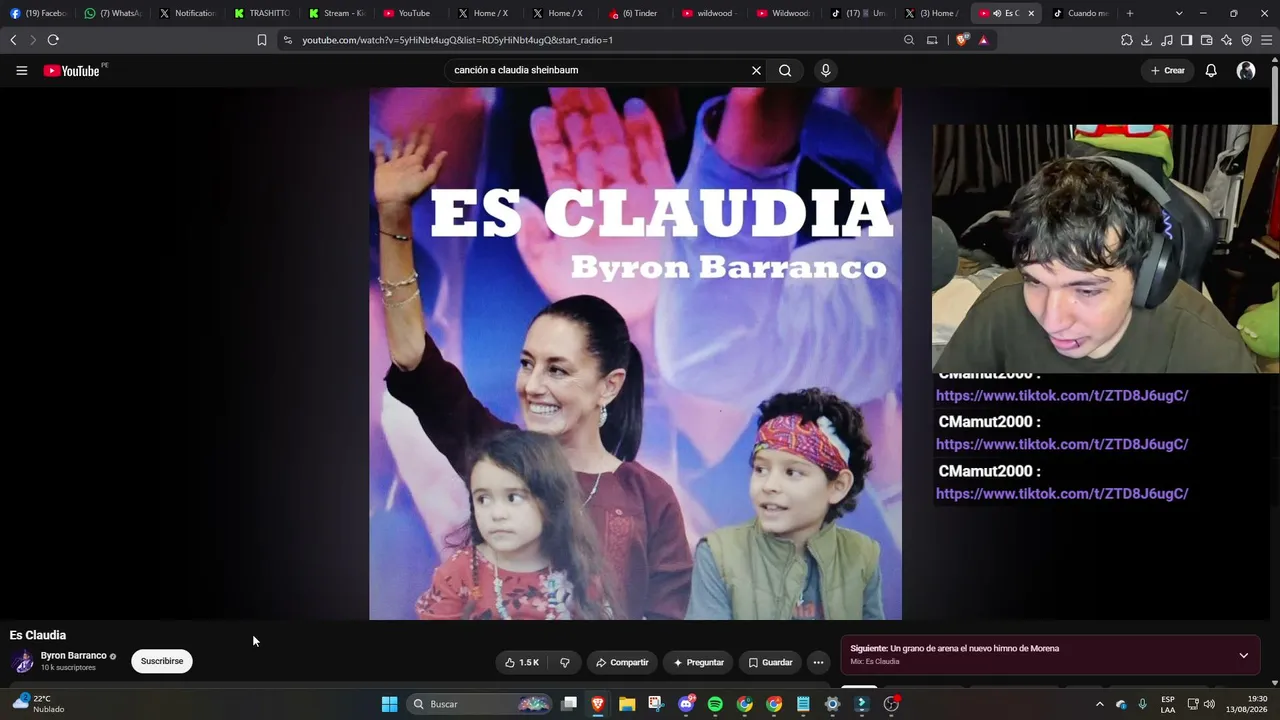Open the zoom magnifier in address bar

tap(909, 40)
